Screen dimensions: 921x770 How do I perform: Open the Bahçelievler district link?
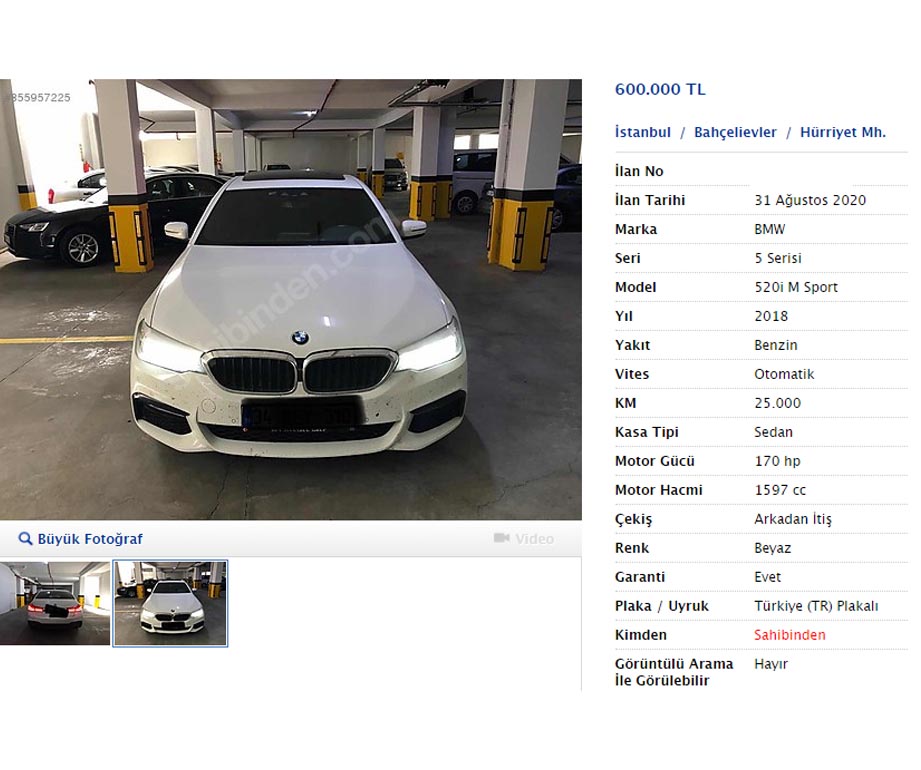coord(735,132)
